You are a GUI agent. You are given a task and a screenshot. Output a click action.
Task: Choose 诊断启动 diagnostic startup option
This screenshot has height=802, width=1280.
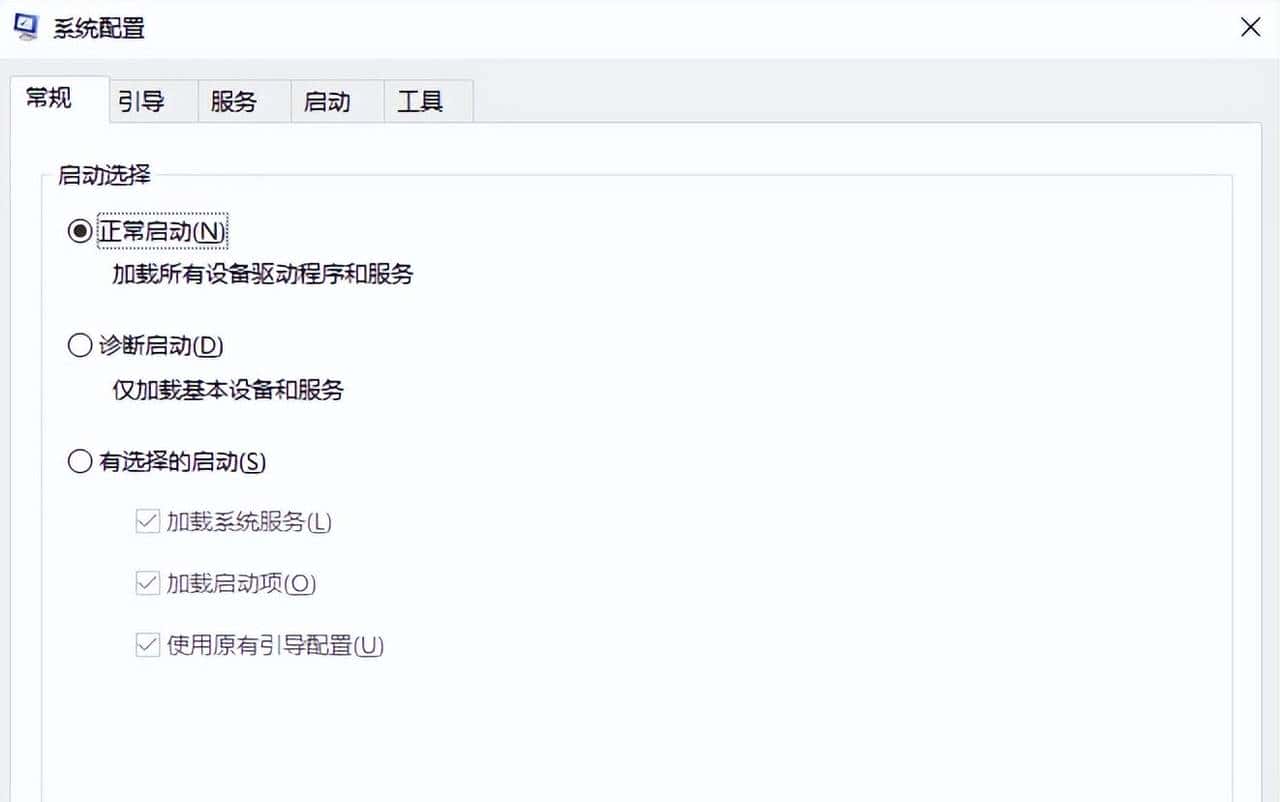click(80, 345)
